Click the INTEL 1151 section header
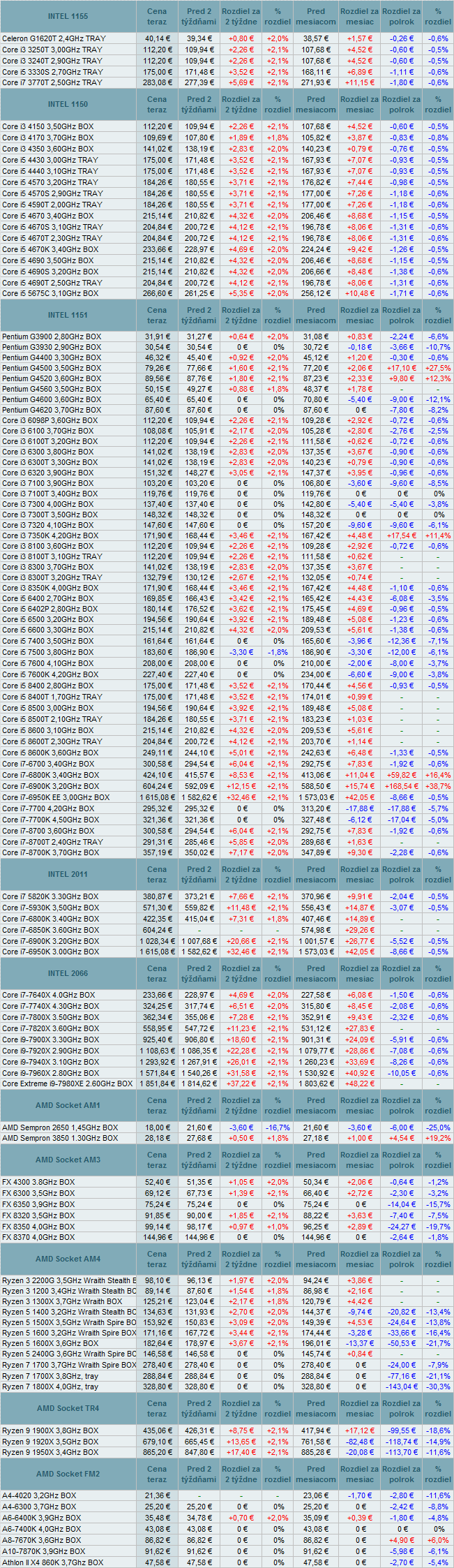This screenshot has width=454, height=1568. coord(68,315)
